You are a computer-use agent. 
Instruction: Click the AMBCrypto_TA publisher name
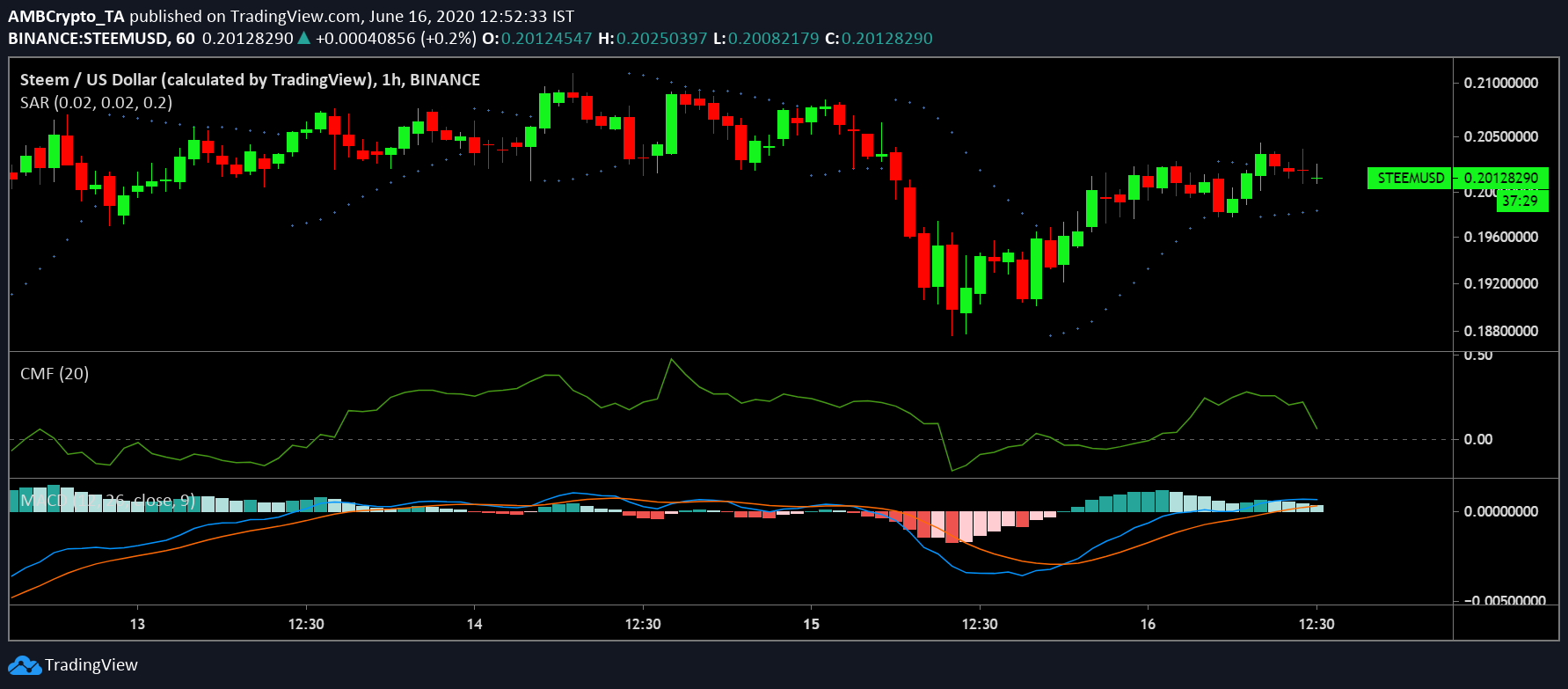[67, 16]
